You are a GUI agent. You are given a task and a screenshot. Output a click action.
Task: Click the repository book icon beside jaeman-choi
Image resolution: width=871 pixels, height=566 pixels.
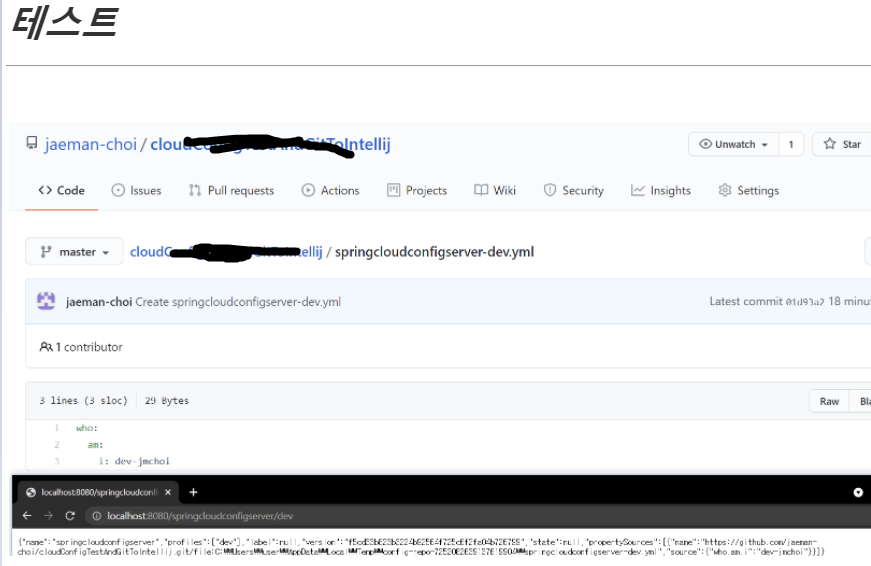coord(32,143)
